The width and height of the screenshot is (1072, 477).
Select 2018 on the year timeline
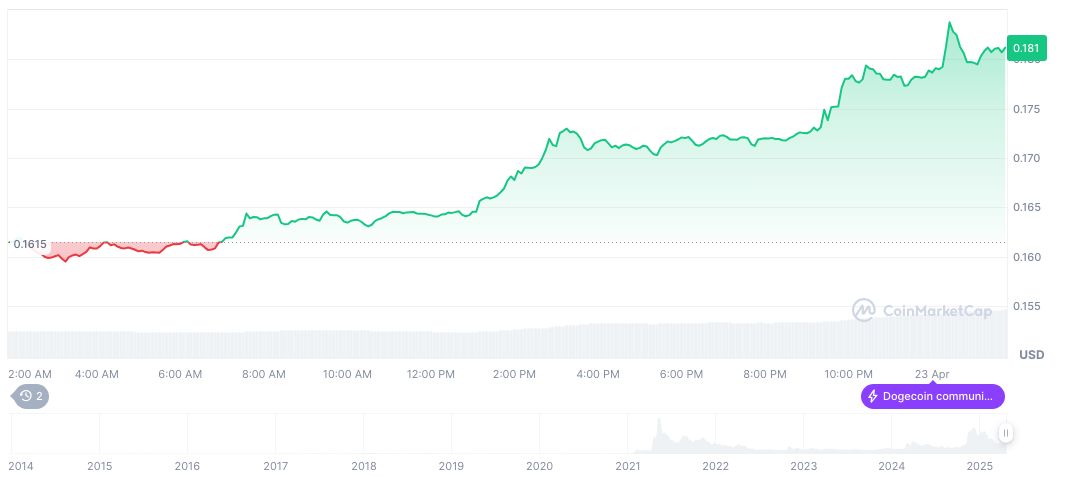click(363, 466)
